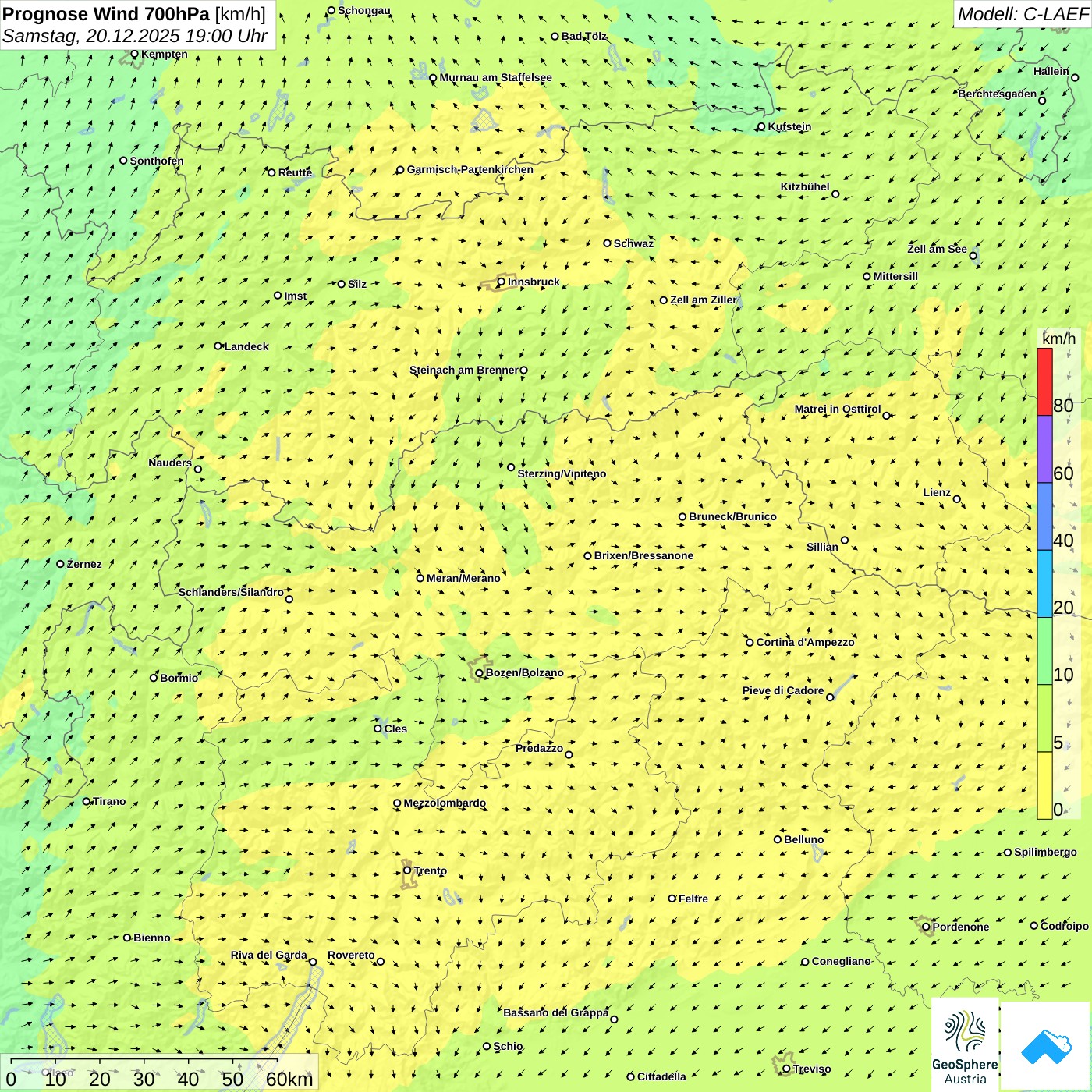Click the 'Mittersill' label

(895, 276)
